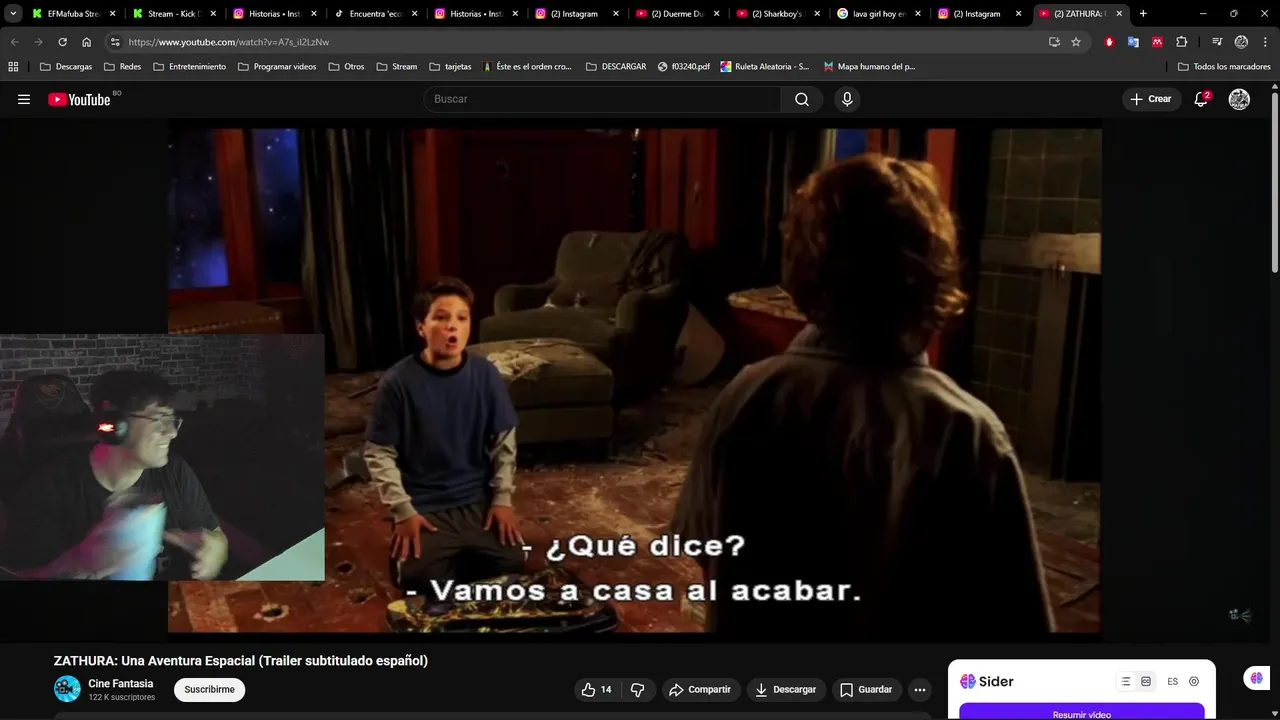The width and height of the screenshot is (1280, 720).
Task: Open the Redes bookmark folder
Action: coord(122,67)
